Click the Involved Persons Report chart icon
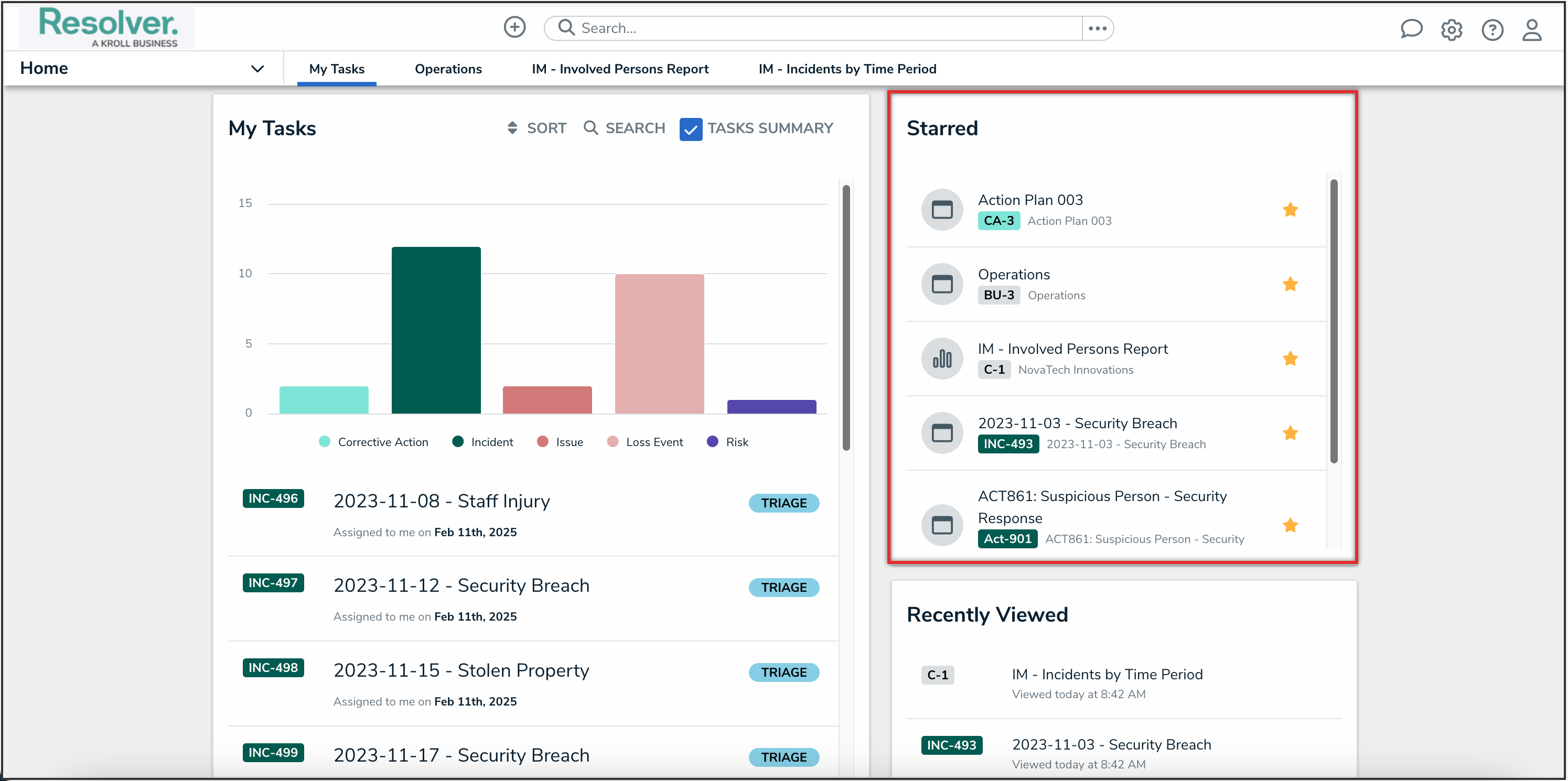 942,359
